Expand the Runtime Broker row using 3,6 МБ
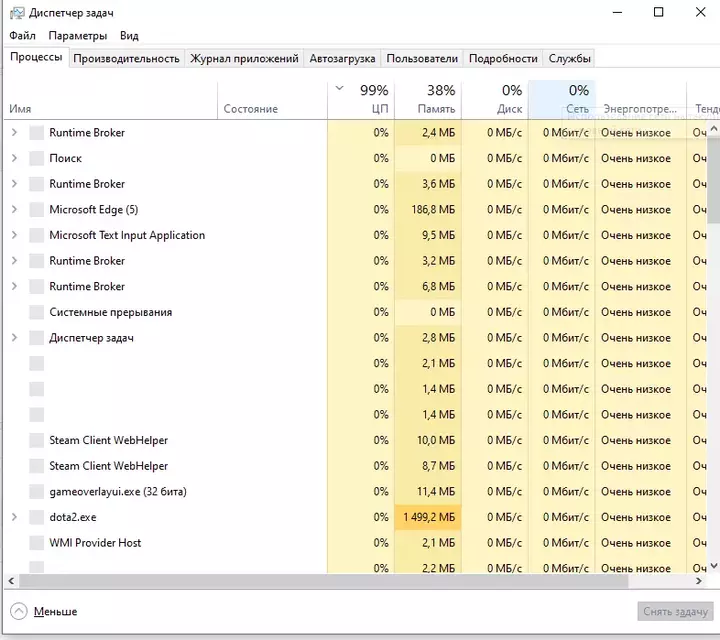 click(14, 184)
